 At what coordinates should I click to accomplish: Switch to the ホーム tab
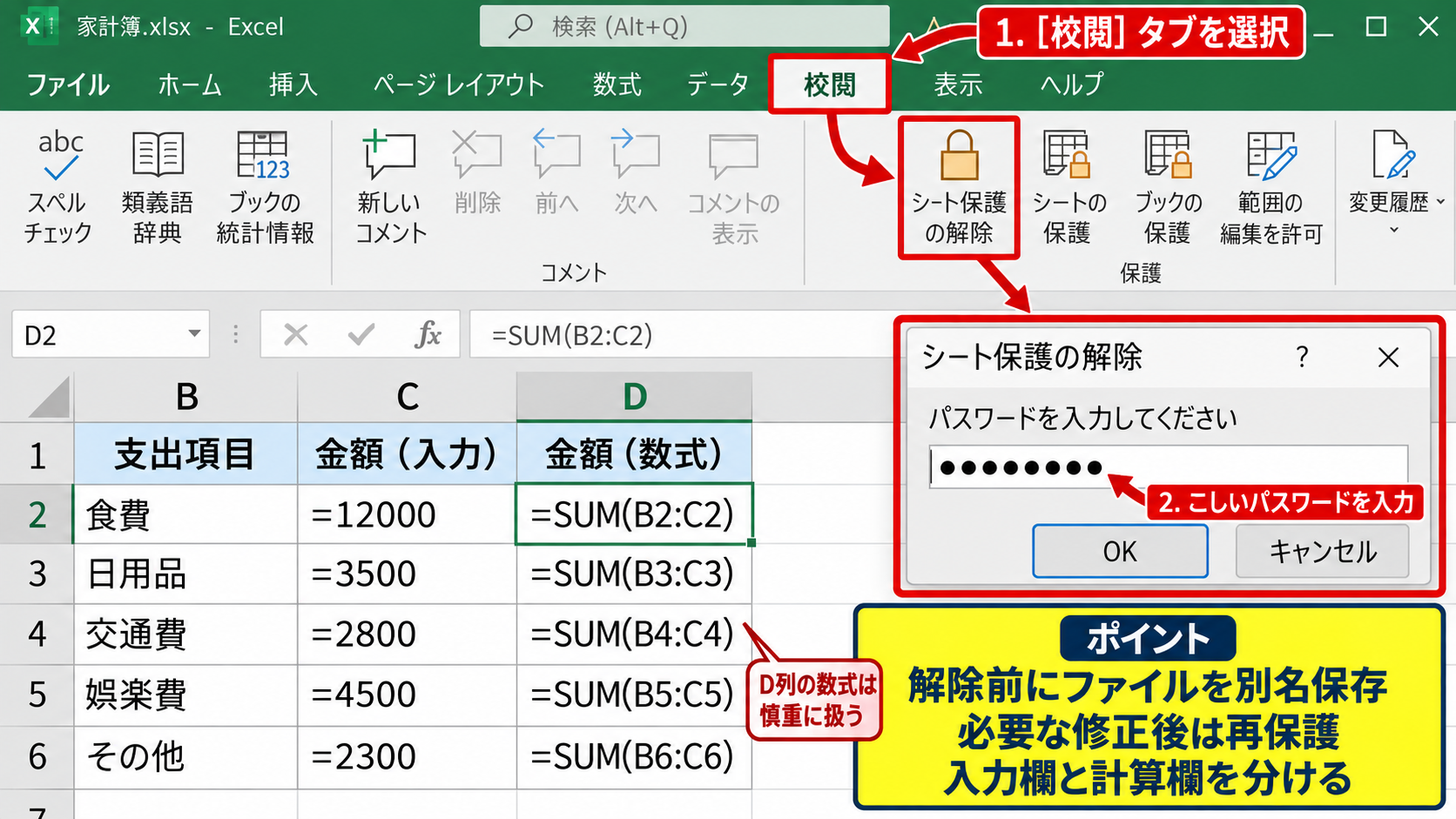point(190,84)
